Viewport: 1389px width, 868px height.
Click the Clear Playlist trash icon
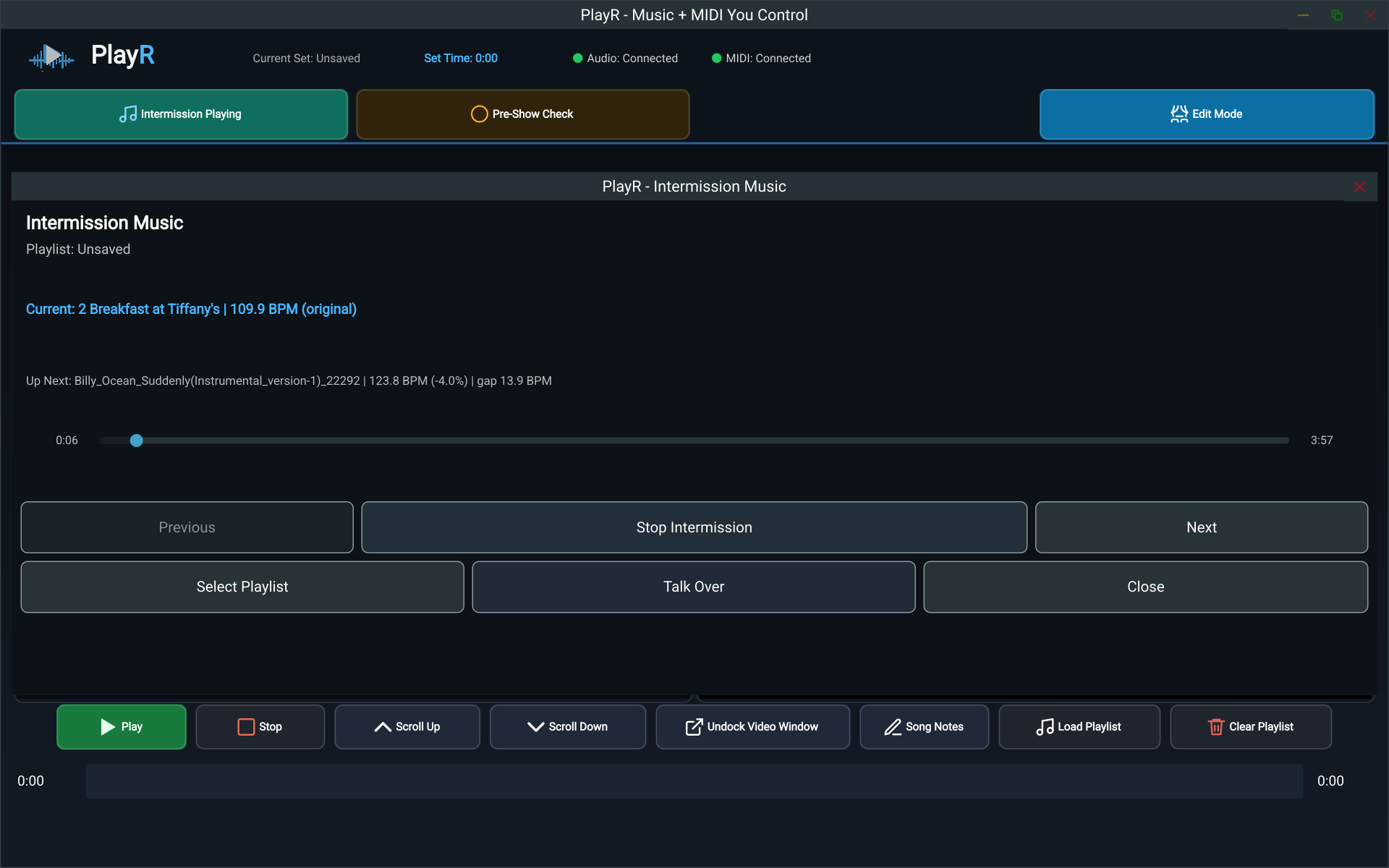[1216, 727]
